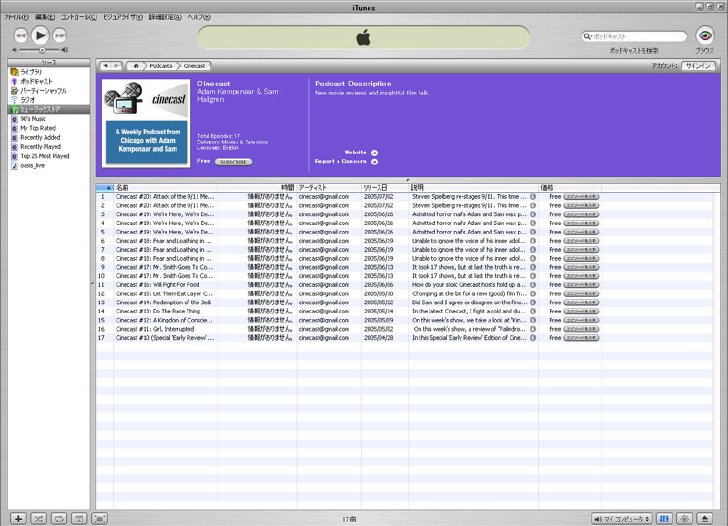
Task: Toggle the equalizer window button
Action: pos(664,519)
